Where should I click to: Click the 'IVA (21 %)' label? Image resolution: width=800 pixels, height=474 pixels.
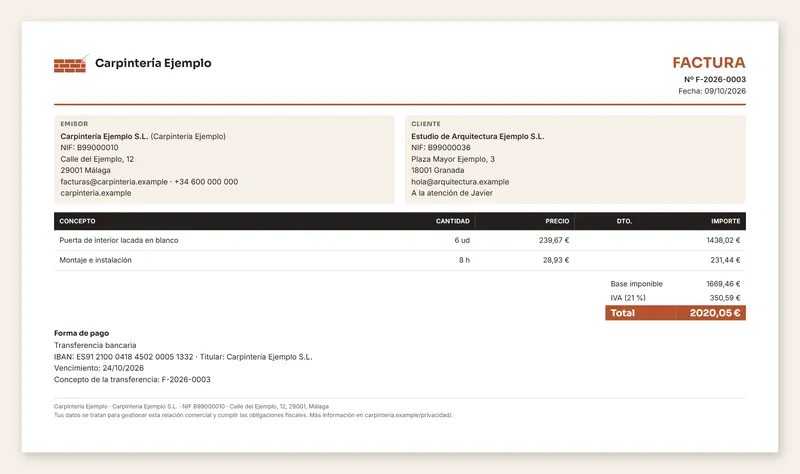[x=628, y=297]
